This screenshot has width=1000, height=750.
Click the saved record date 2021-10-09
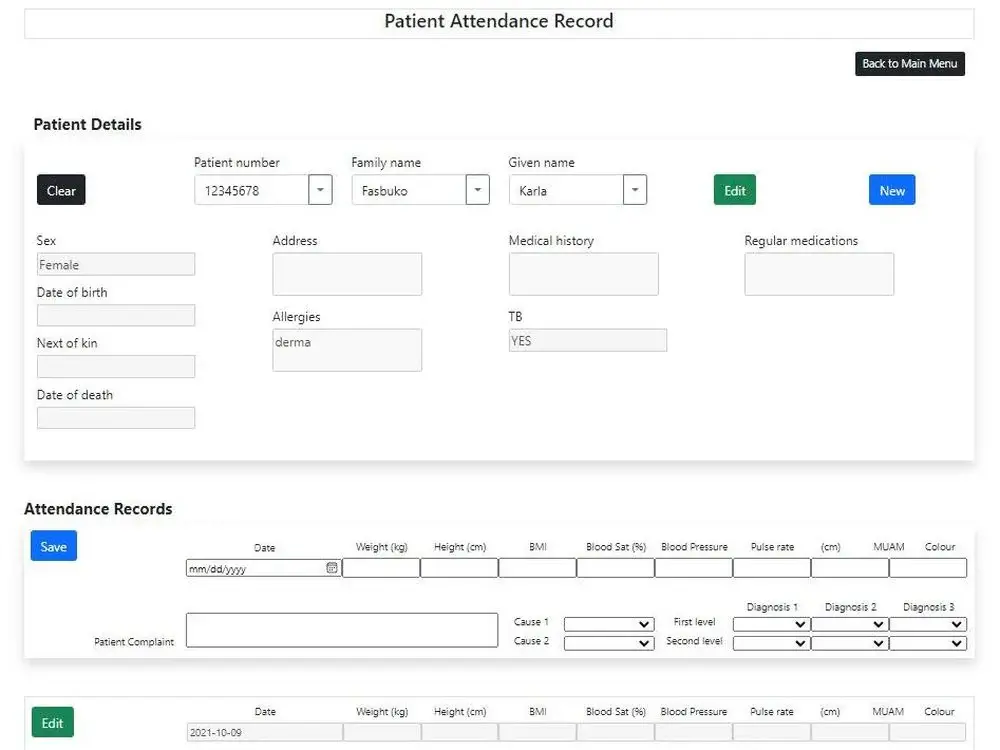pos(265,732)
